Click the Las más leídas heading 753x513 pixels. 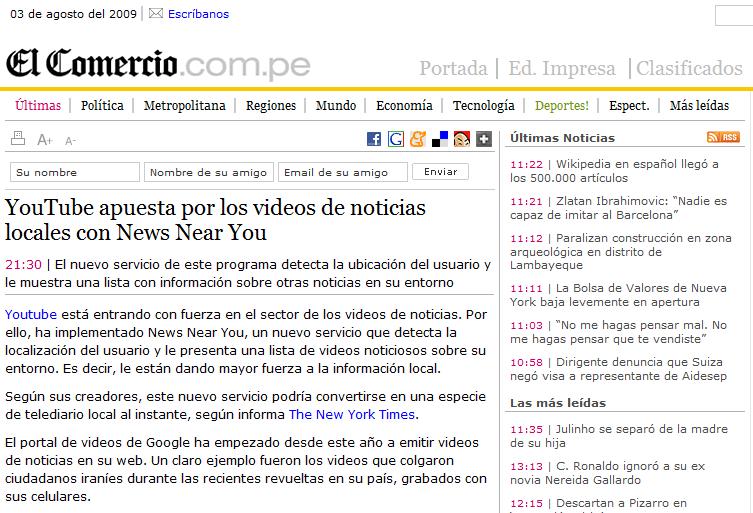coord(558,403)
